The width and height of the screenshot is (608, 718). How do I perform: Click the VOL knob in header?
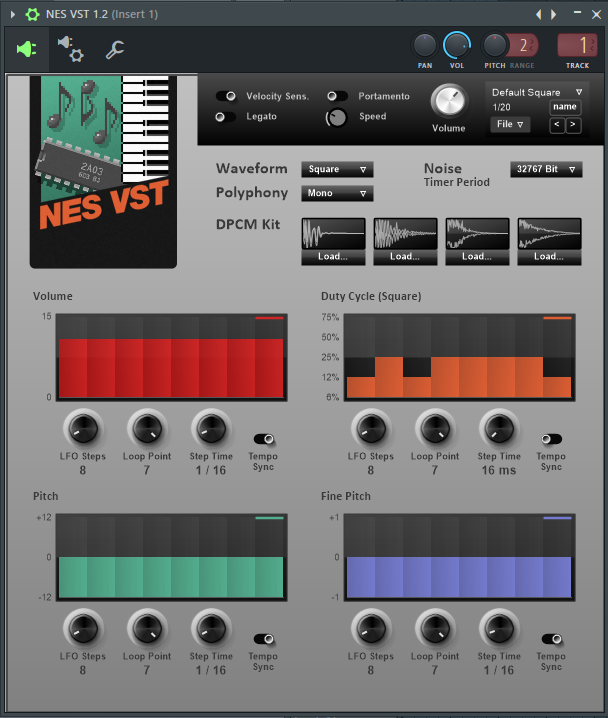[456, 45]
